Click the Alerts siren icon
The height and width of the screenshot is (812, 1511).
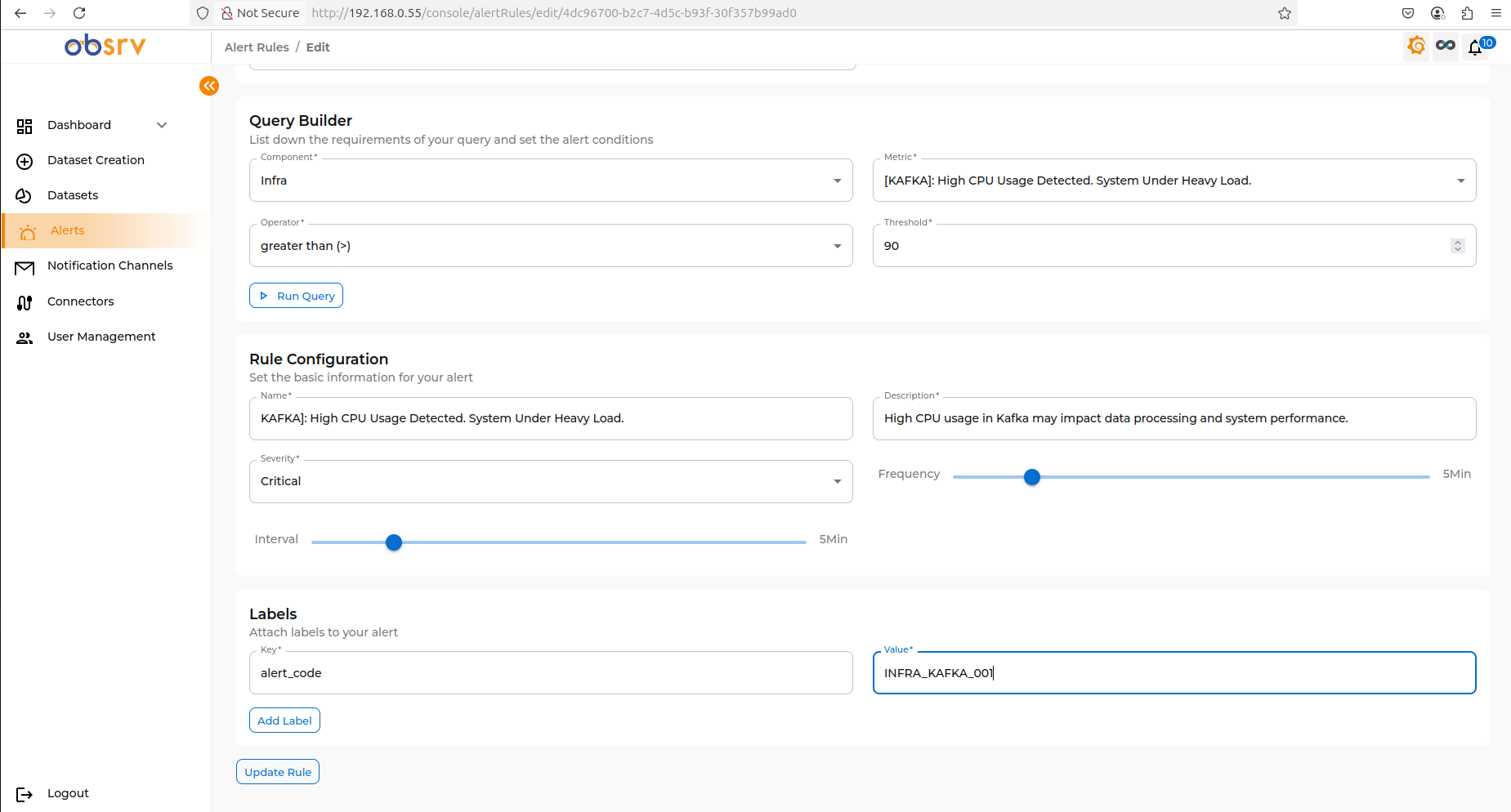pyautogui.click(x=28, y=232)
